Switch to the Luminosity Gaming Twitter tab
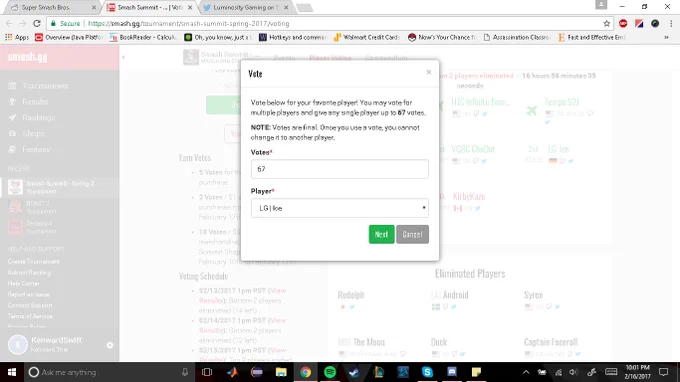Image resolution: width=680 pixels, height=382 pixels. point(245,7)
